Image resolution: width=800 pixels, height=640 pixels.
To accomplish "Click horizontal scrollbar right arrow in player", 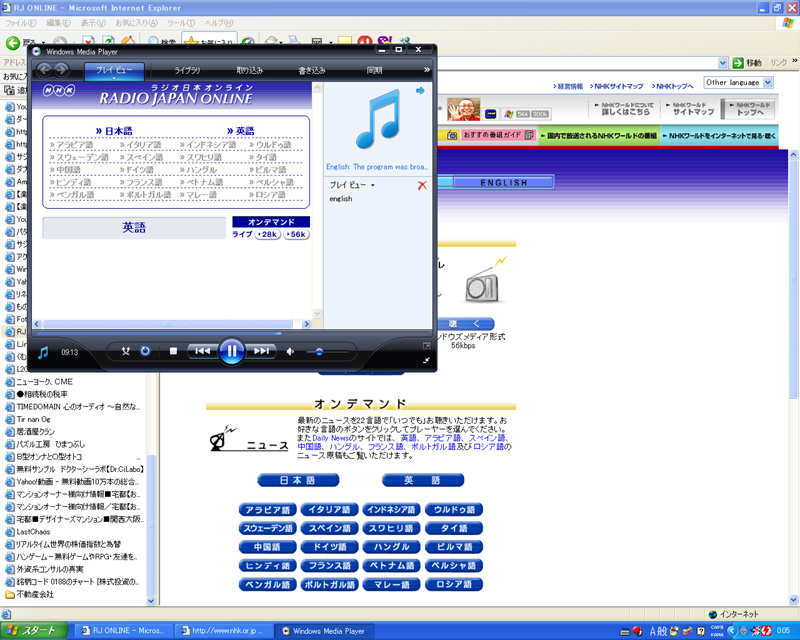I will click(306, 324).
